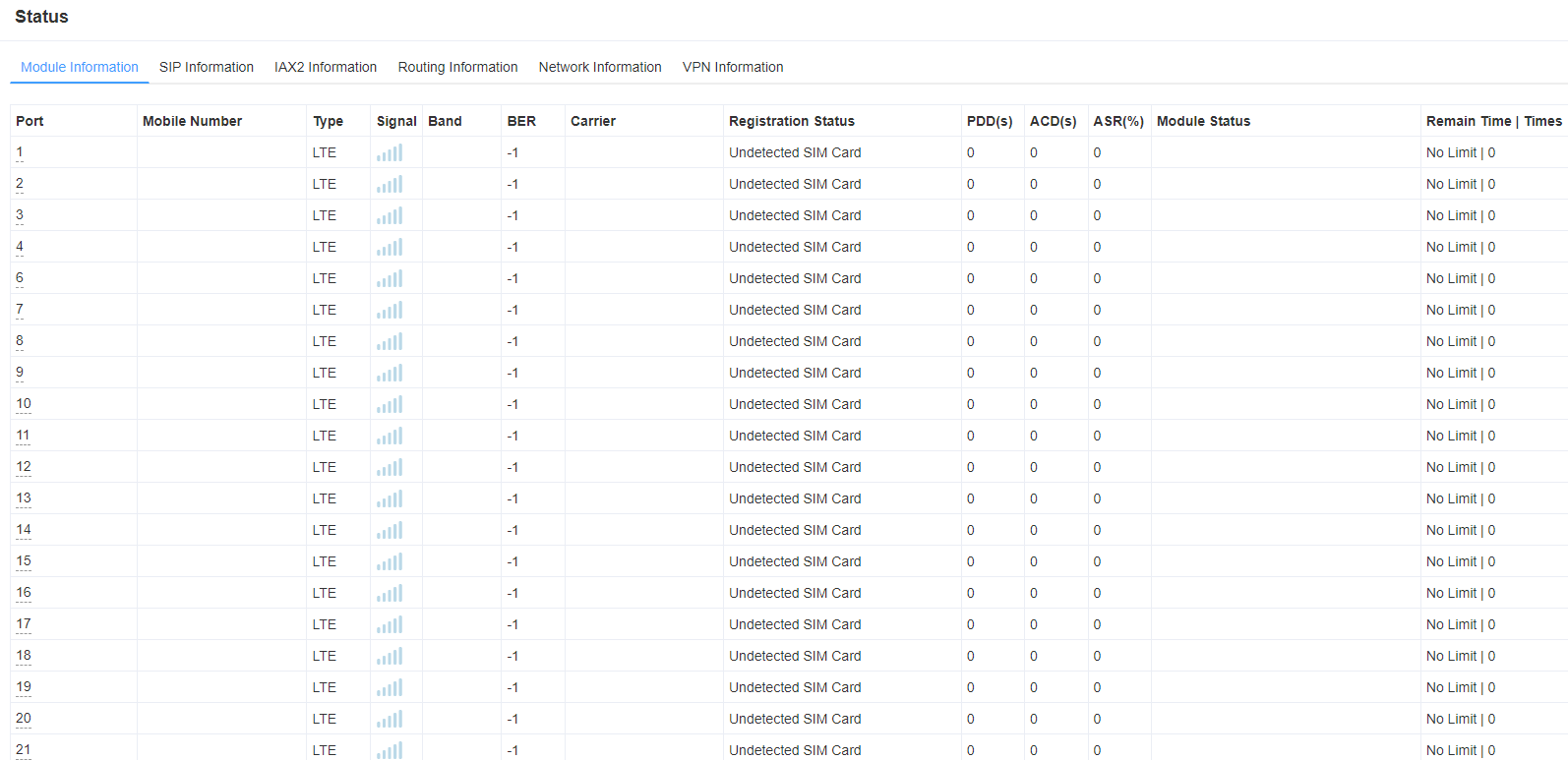Image resolution: width=1568 pixels, height=760 pixels.
Task: Open port 1 link
Action: pos(20,152)
